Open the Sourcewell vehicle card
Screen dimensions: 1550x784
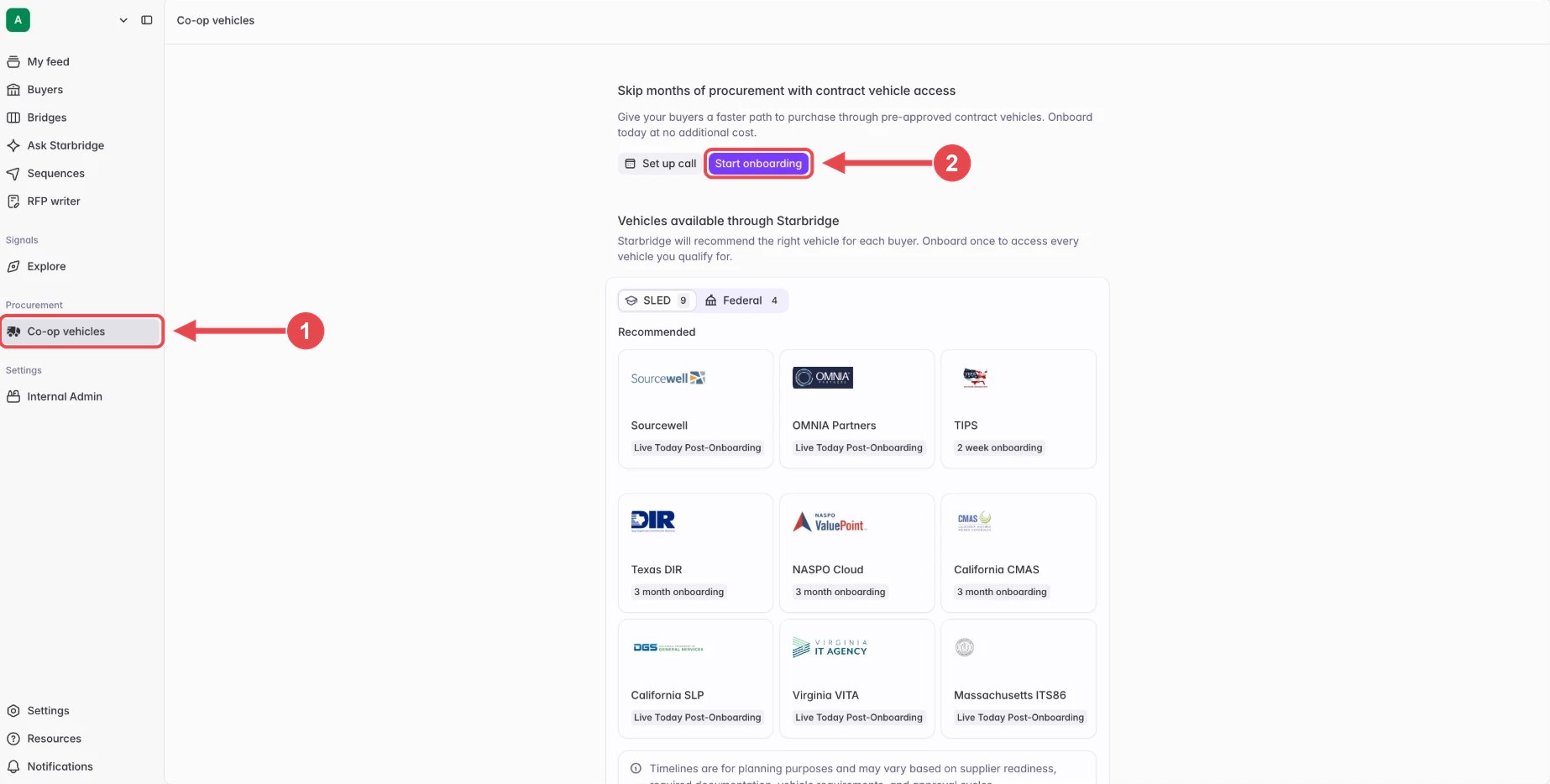tap(695, 409)
